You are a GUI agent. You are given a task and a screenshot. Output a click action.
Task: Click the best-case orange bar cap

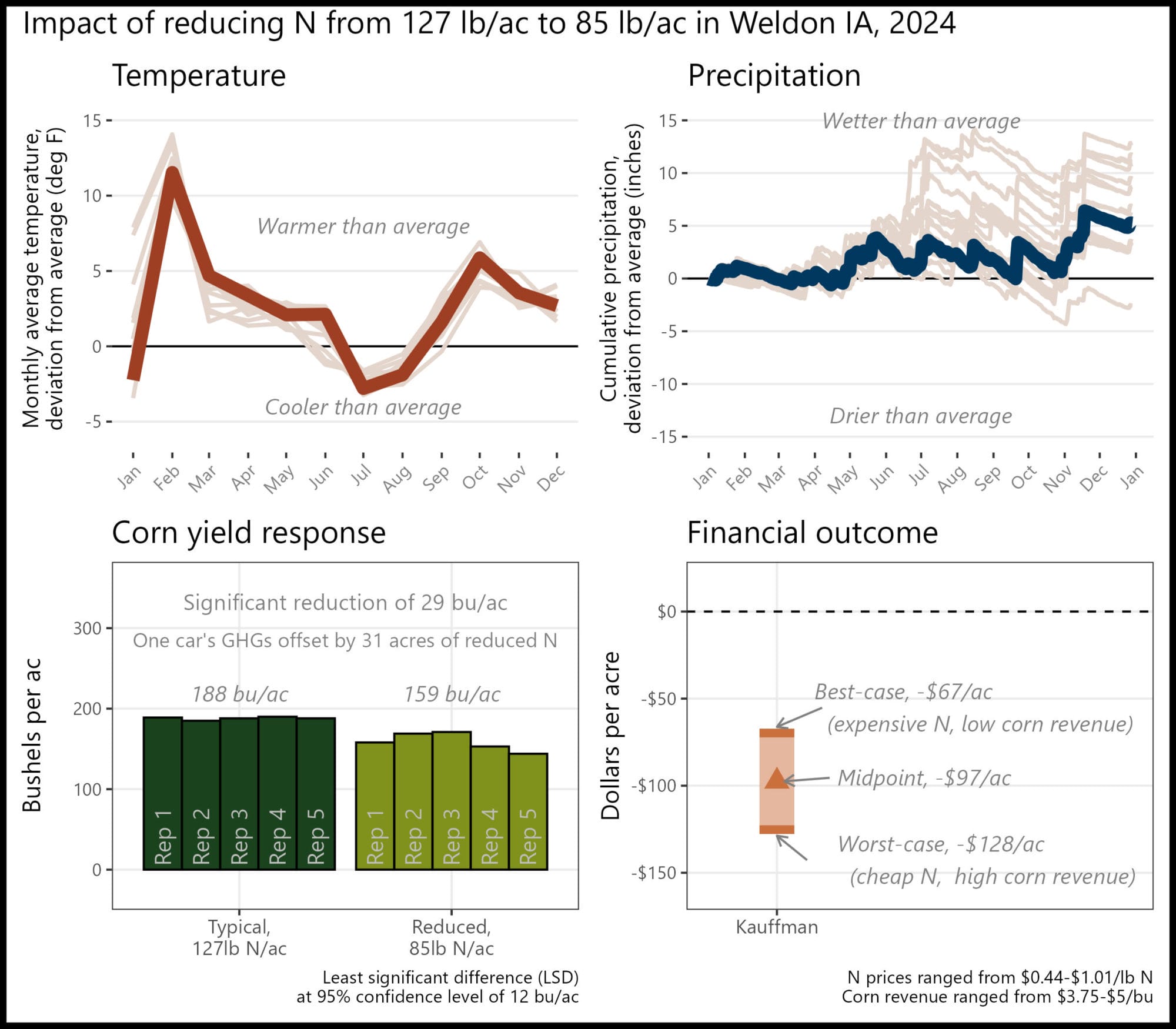(x=777, y=733)
